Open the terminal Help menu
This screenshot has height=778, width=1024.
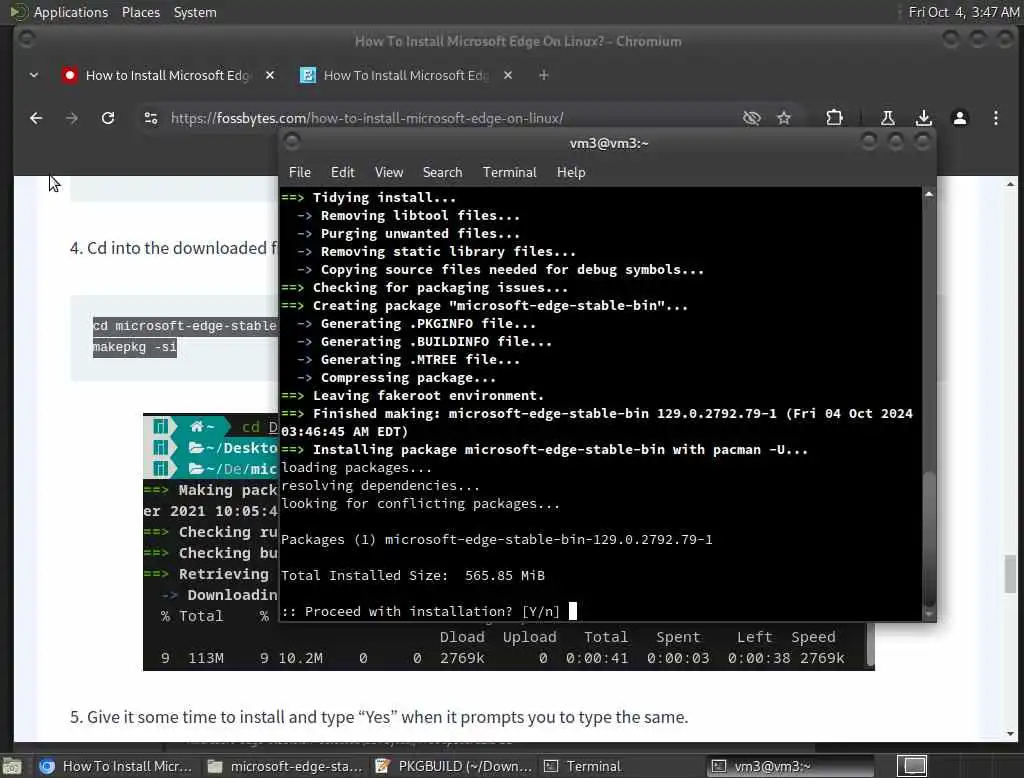pyautogui.click(x=571, y=172)
